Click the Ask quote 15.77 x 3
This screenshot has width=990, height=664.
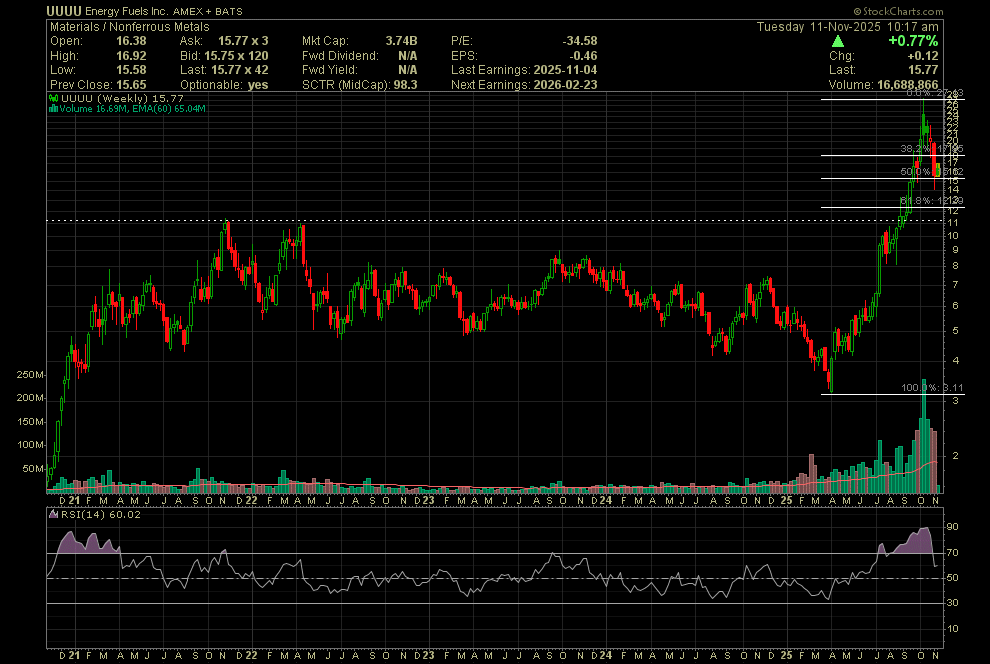pos(243,41)
